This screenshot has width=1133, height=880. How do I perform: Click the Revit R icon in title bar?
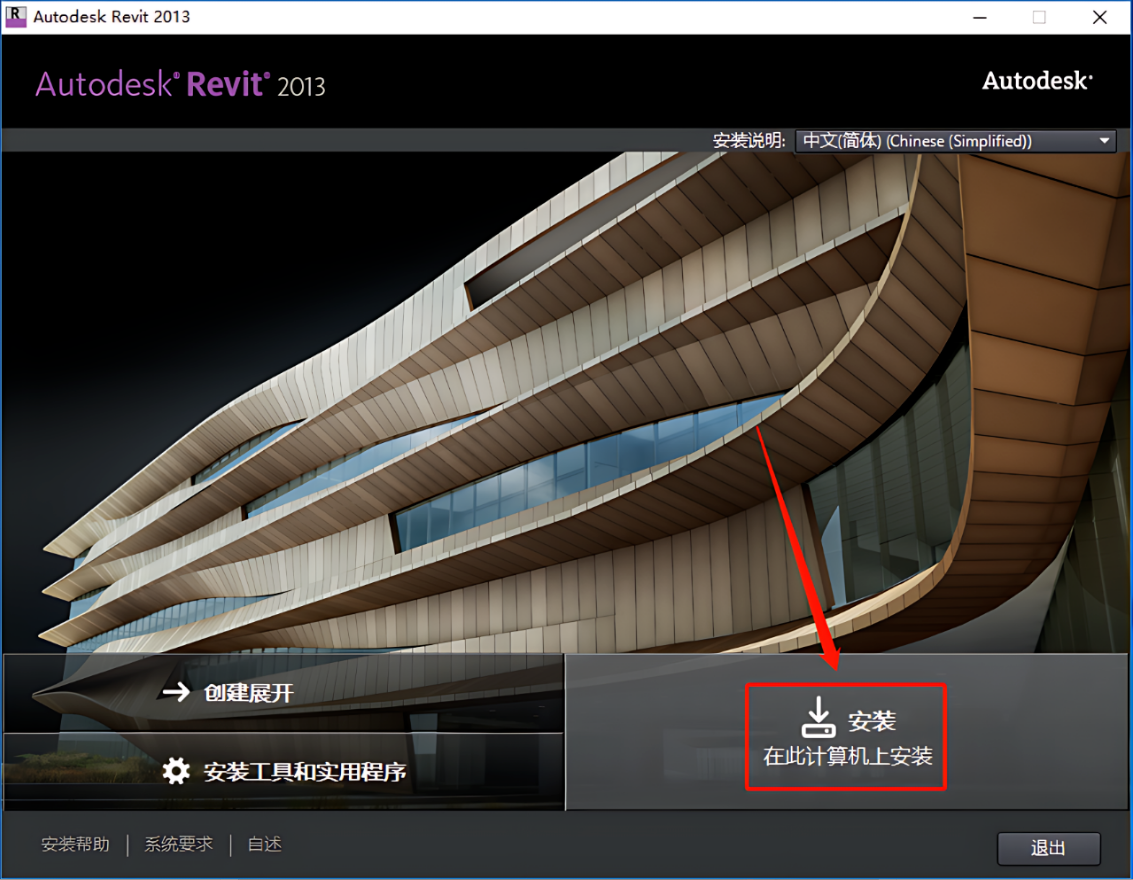(x=16, y=17)
